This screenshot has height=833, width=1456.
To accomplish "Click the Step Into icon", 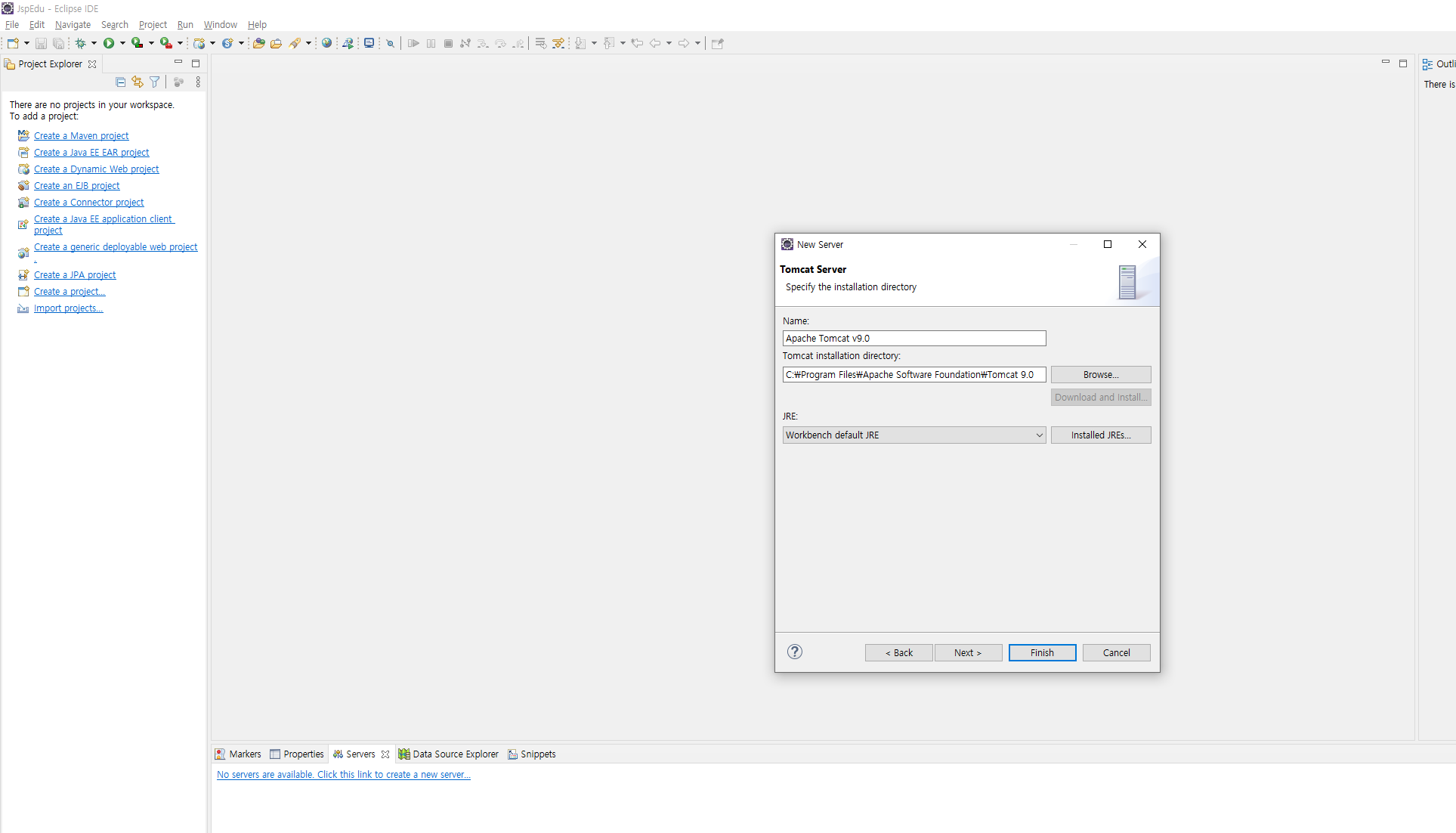I will pyautogui.click(x=483, y=43).
